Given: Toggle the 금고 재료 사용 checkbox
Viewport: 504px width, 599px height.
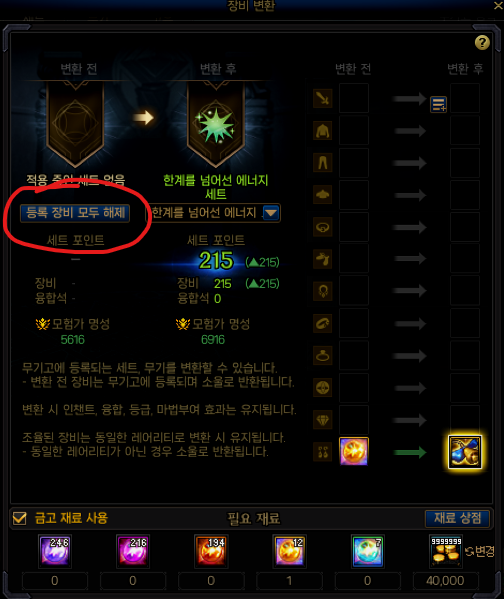Looking at the screenshot, I should (x=19, y=518).
